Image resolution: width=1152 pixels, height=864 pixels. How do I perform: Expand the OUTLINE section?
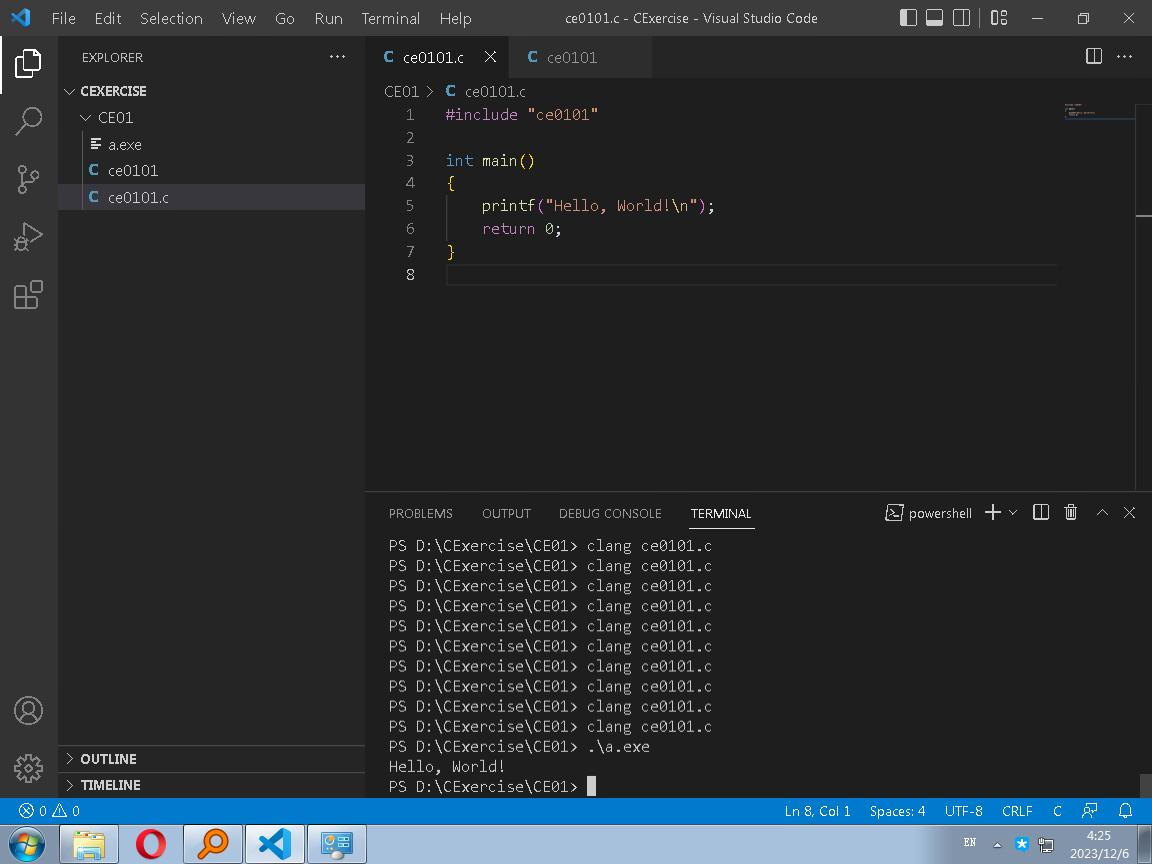click(x=108, y=759)
